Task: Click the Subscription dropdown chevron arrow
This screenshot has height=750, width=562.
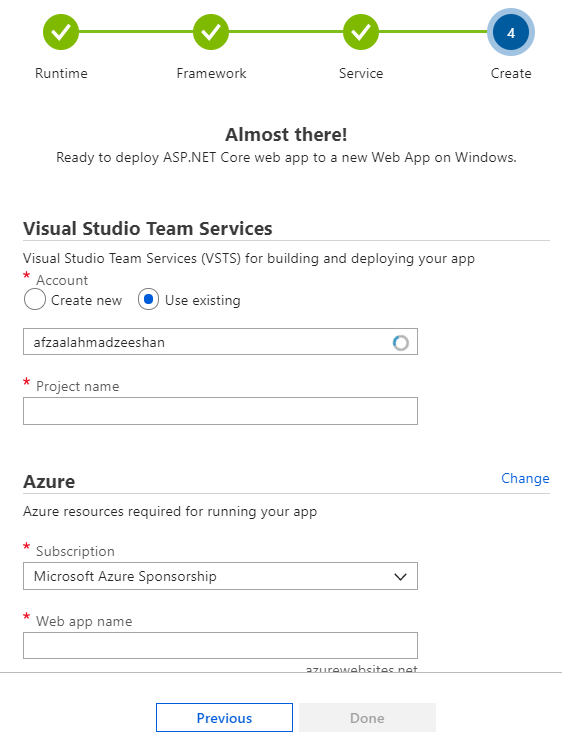Action: pos(400,577)
